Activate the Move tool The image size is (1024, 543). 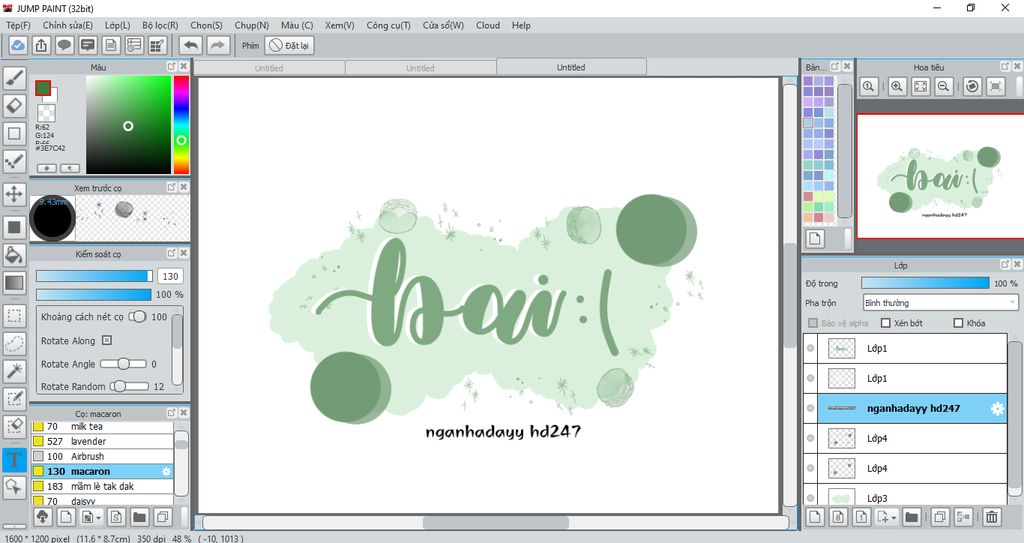(x=14, y=194)
